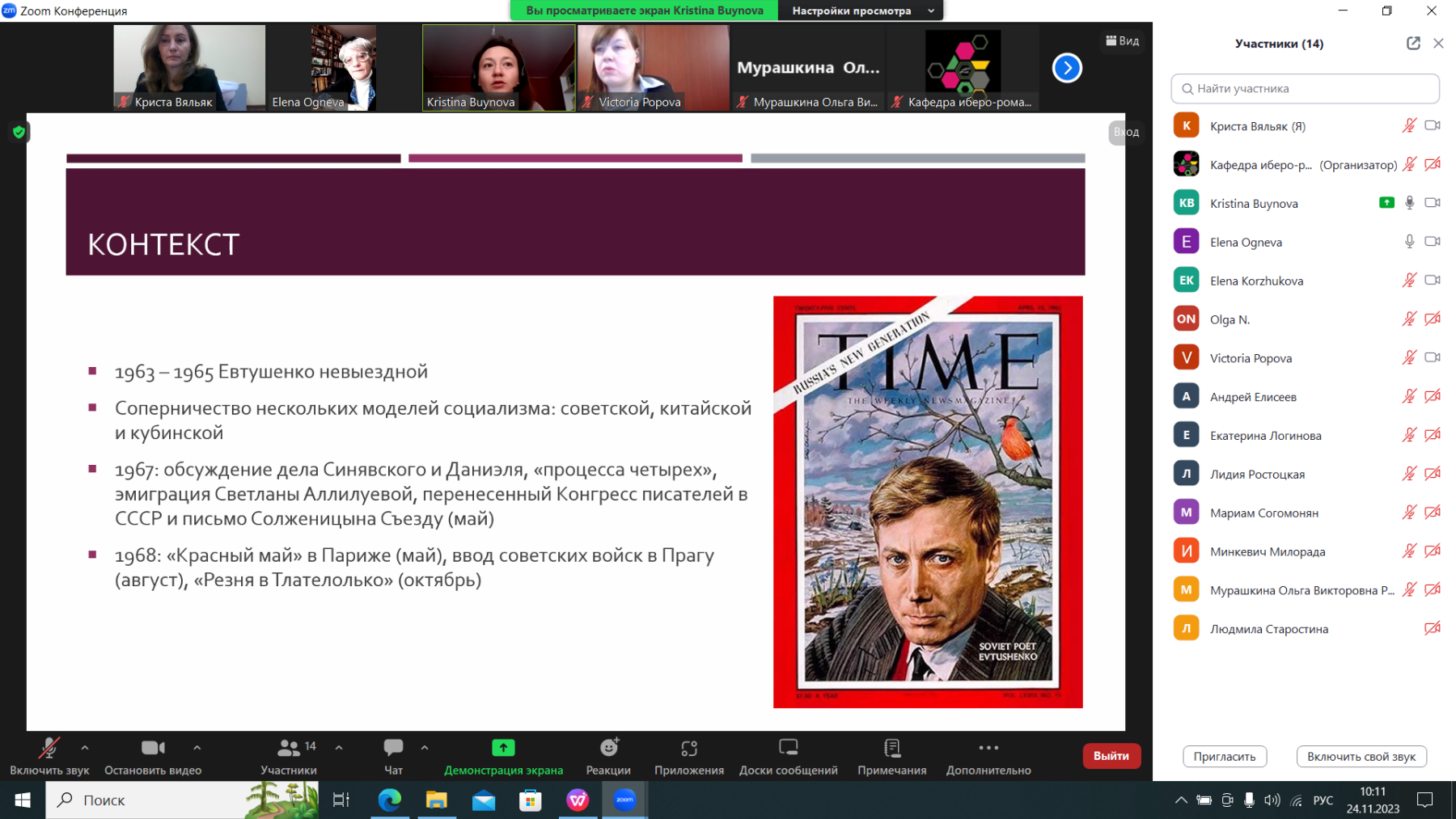Viewport: 1456px width, 819px height.
Task: Open participants options arrow next to Участники
Action: coord(339,748)
